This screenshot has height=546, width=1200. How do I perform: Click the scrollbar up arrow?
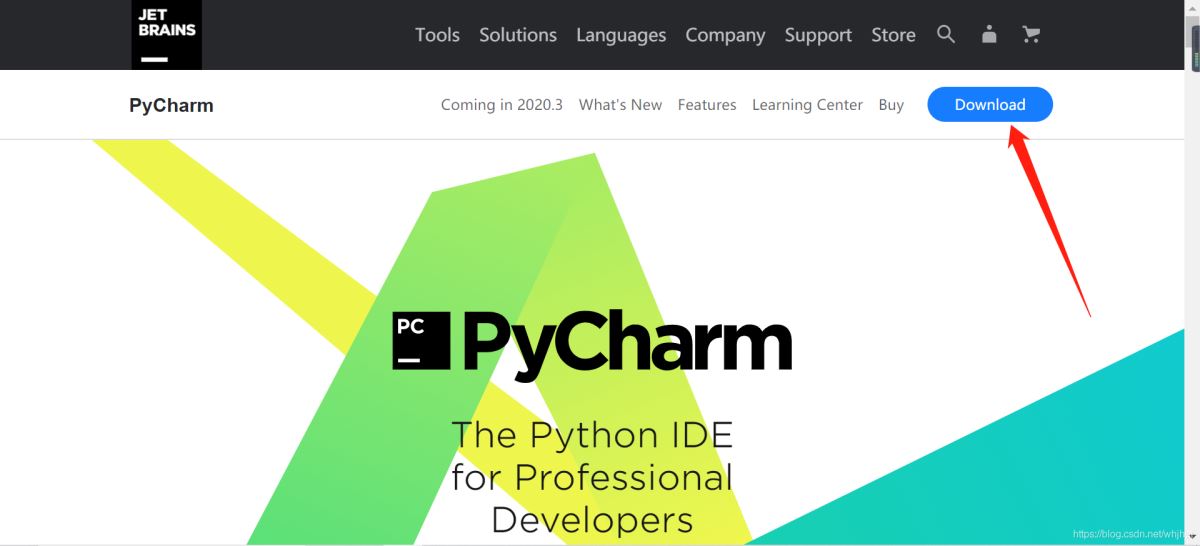point(1192,7)
